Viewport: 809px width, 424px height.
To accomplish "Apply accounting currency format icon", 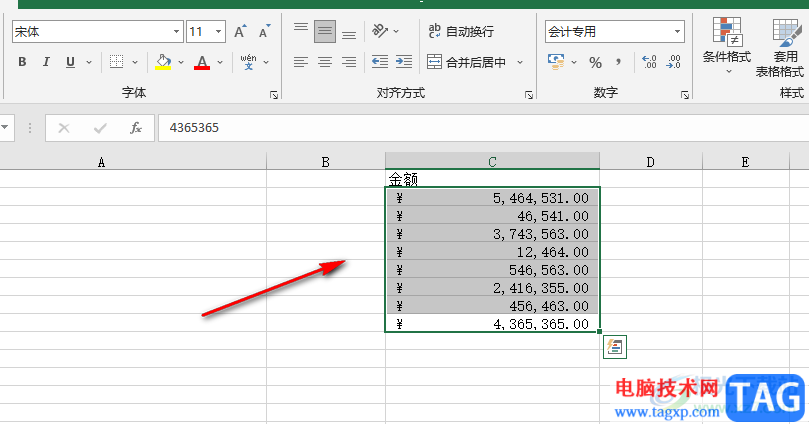I will pyautogui.click(x=556, y=62).
